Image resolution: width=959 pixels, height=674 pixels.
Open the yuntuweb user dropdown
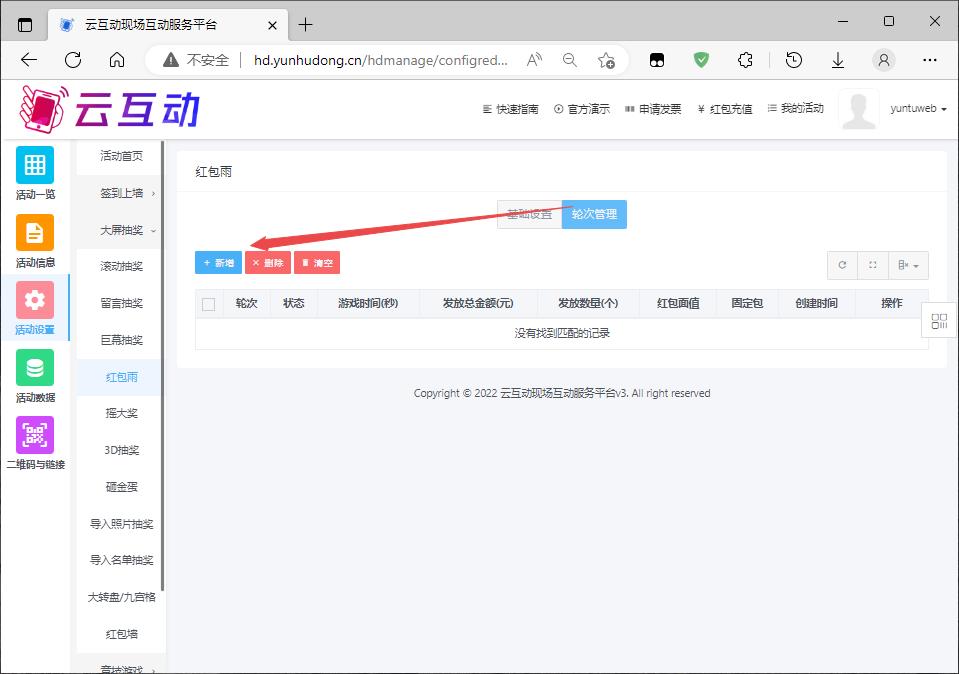click(918, 109)
